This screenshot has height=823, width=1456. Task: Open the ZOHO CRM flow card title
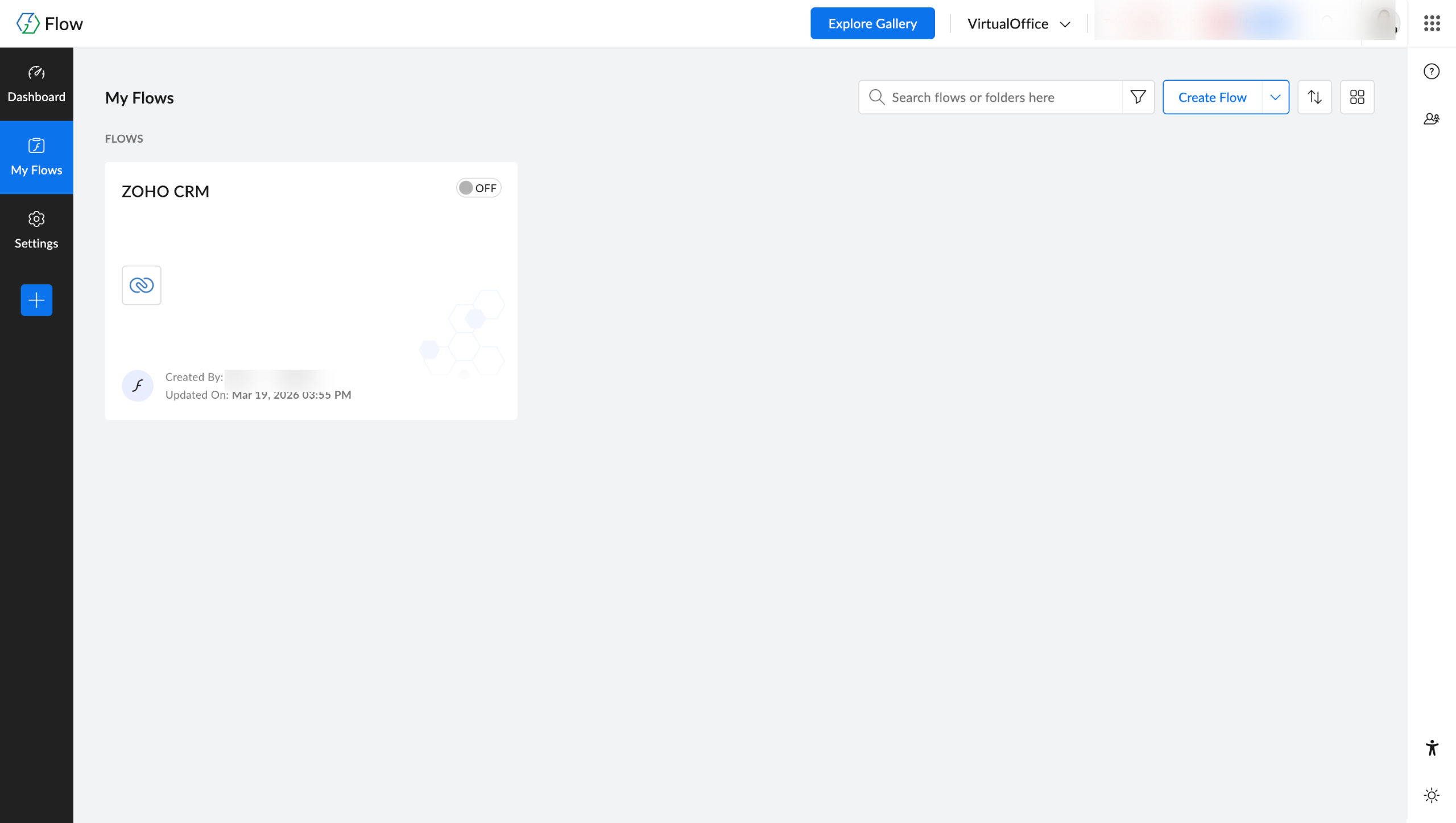166,192
